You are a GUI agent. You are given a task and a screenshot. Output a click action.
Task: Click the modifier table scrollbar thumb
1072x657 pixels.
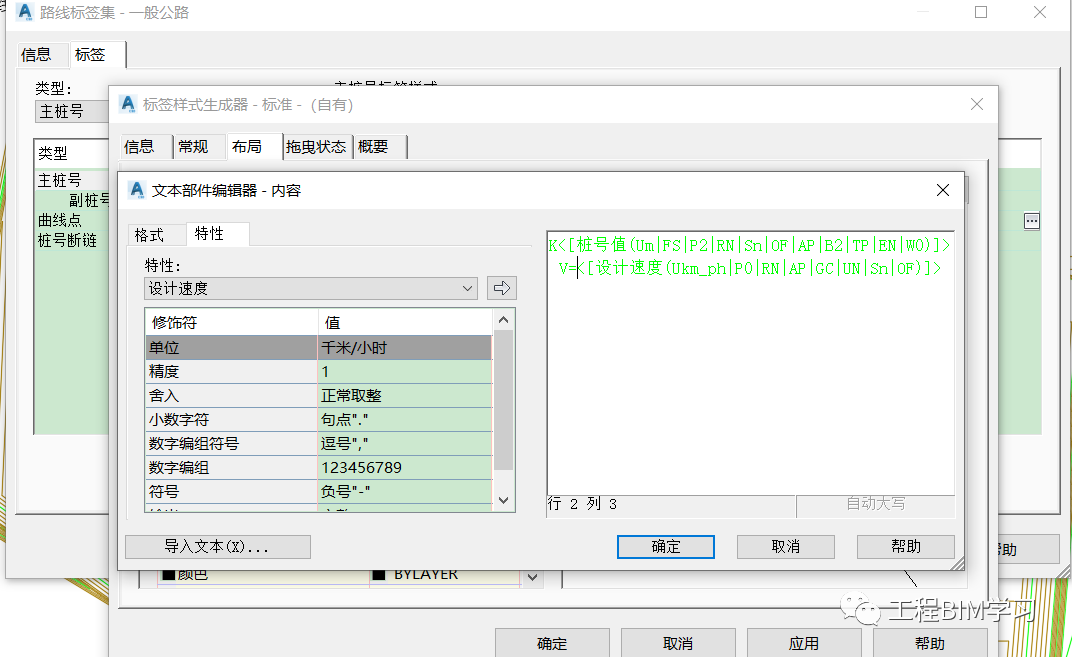coord(503,400)
